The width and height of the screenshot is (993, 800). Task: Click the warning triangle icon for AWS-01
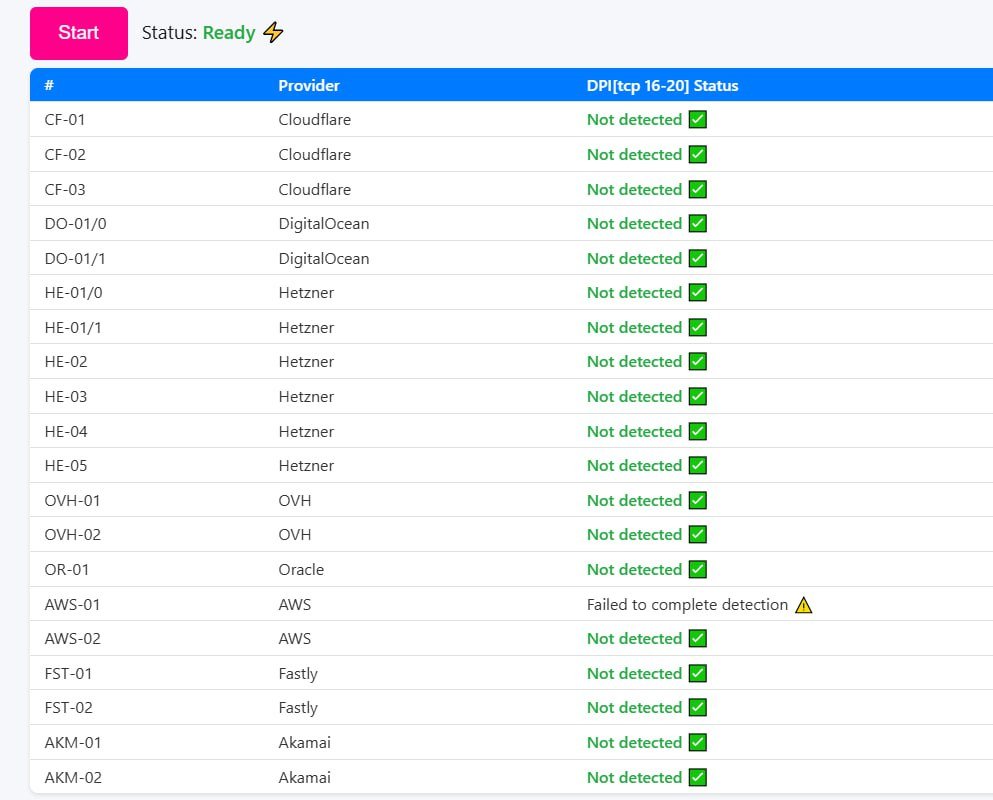[x=803, y=605]
